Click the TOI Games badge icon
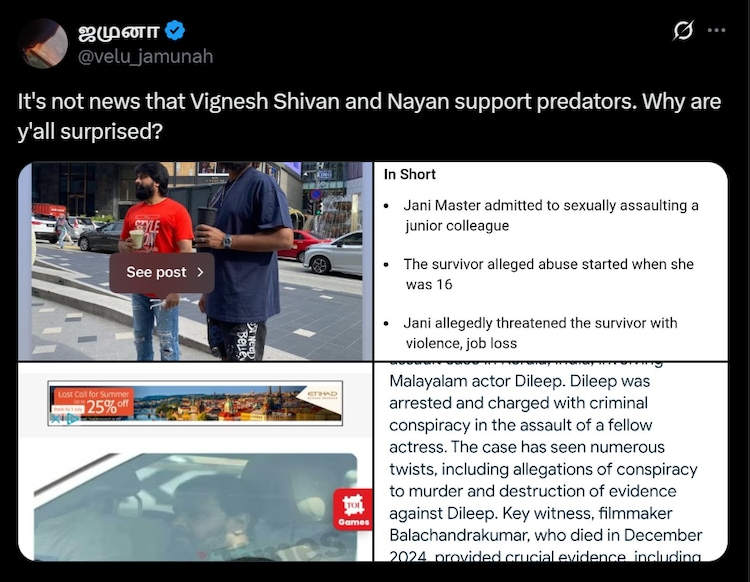The height and width of the screenshot is (582, 750). click(353, 509)
